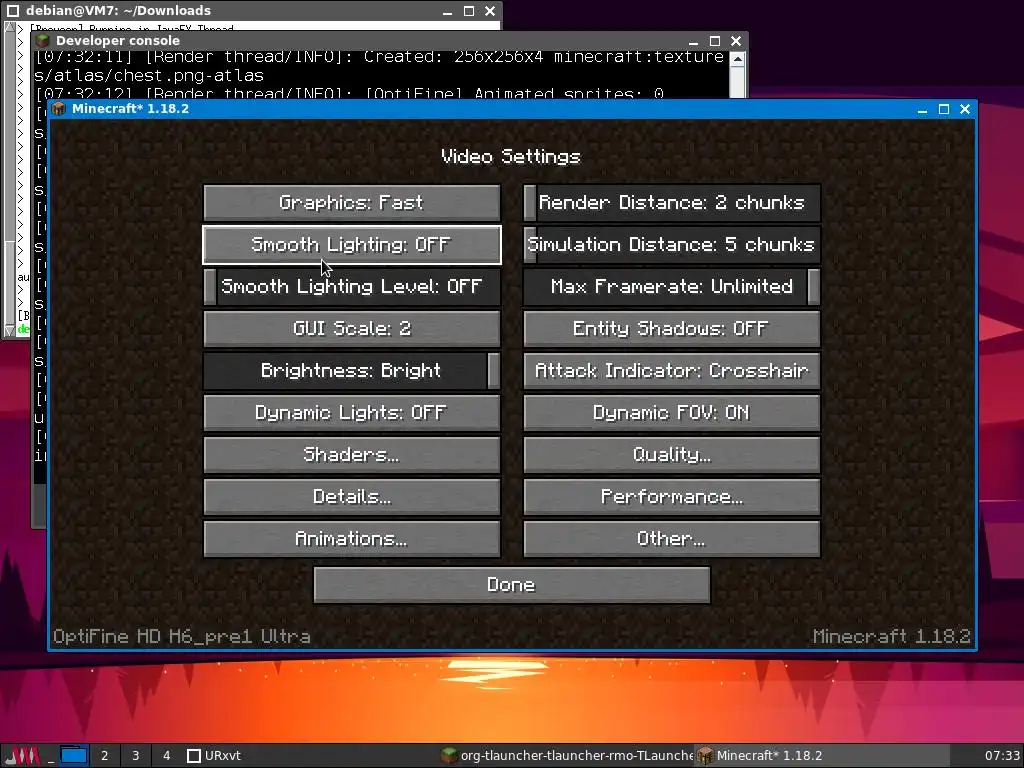Open the Shaders... settings
1024x768 pixels.
(x=352, y=455)
